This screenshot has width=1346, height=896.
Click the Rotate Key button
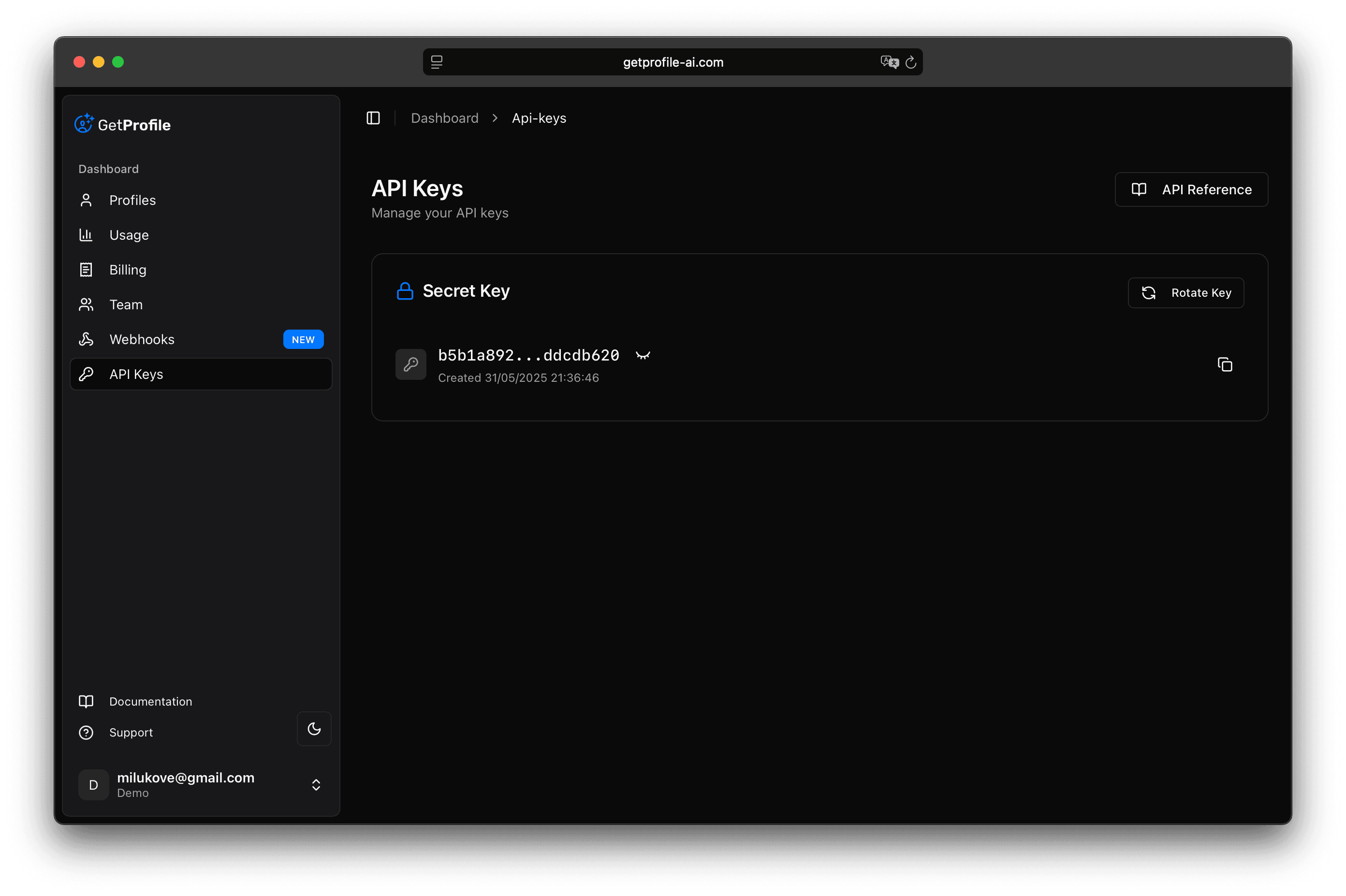[1185, 292]
